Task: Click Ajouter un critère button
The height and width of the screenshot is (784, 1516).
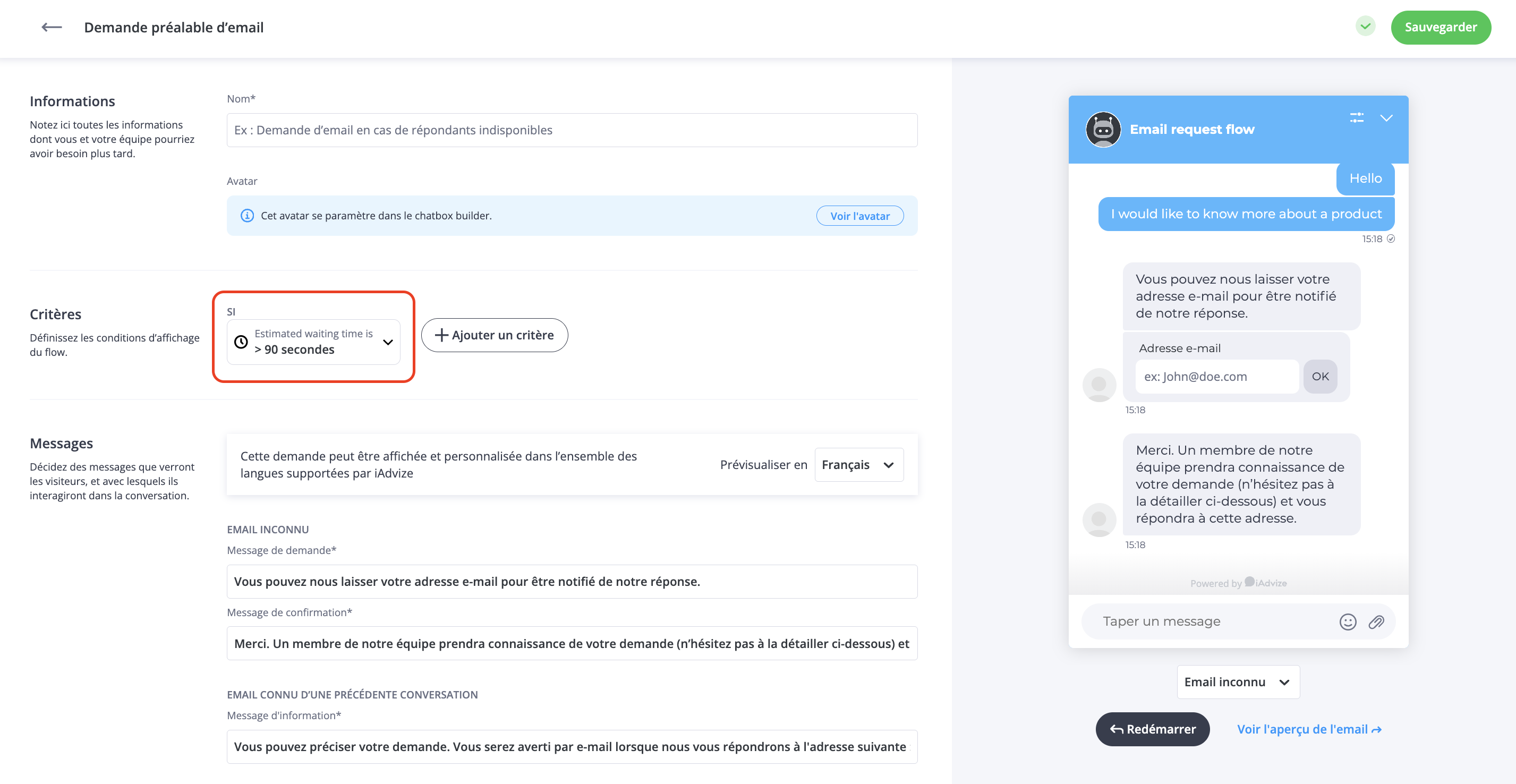Action: tap(495, 336)
